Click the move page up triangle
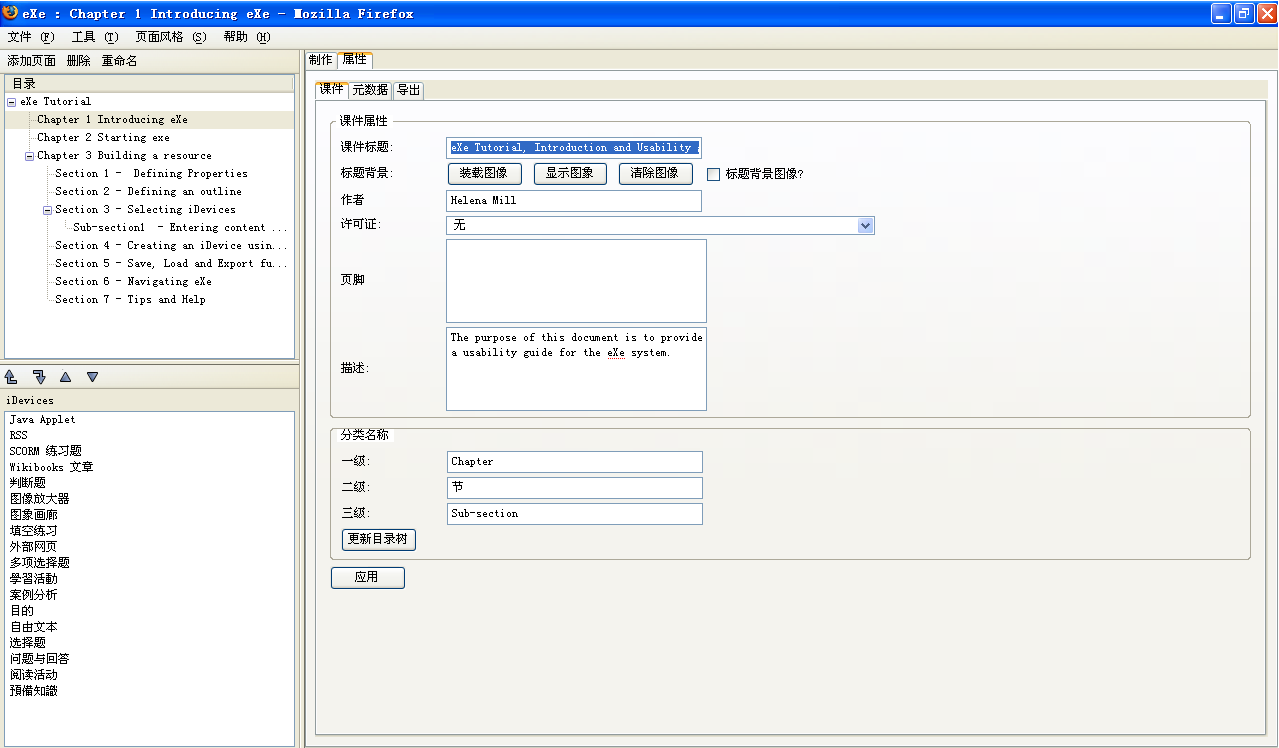Image resolution: width=1279 pixels, height=748 pixels. coord(65,377)
